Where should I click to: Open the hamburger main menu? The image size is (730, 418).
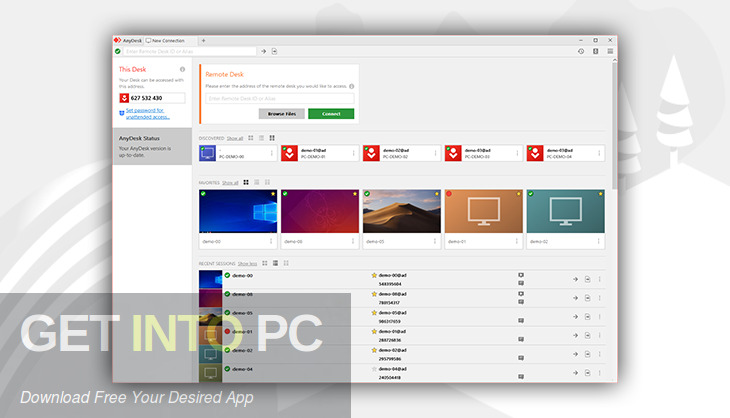(x=610, y=51)
